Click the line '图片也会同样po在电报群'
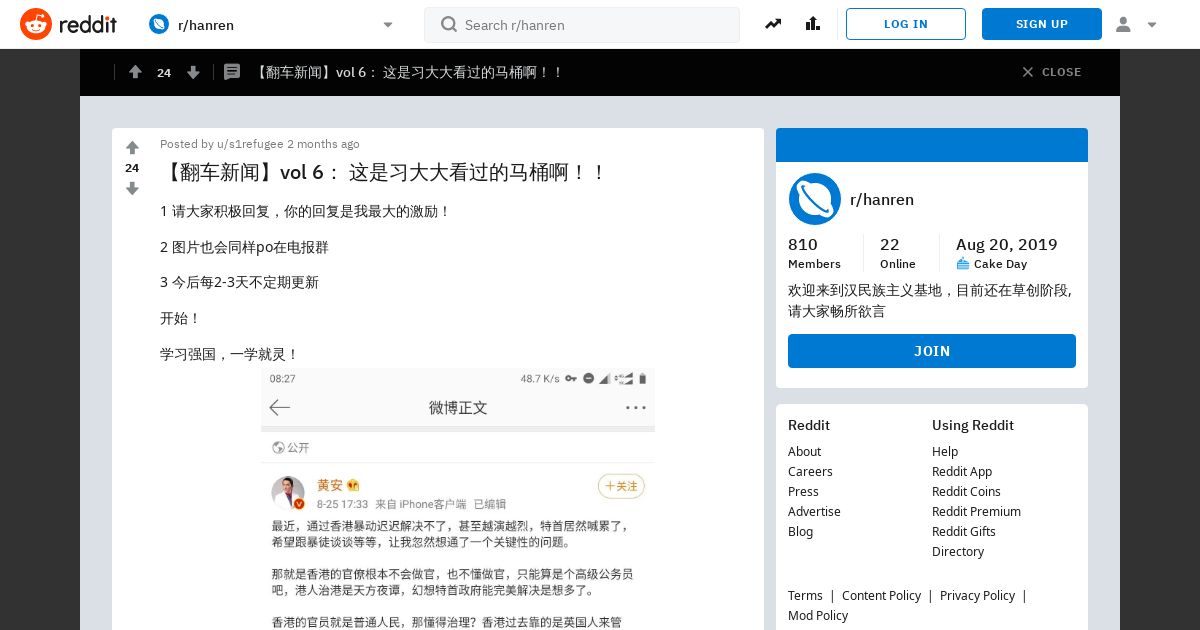This screenshot has width=1200, height=630. (x=244, y=247)
